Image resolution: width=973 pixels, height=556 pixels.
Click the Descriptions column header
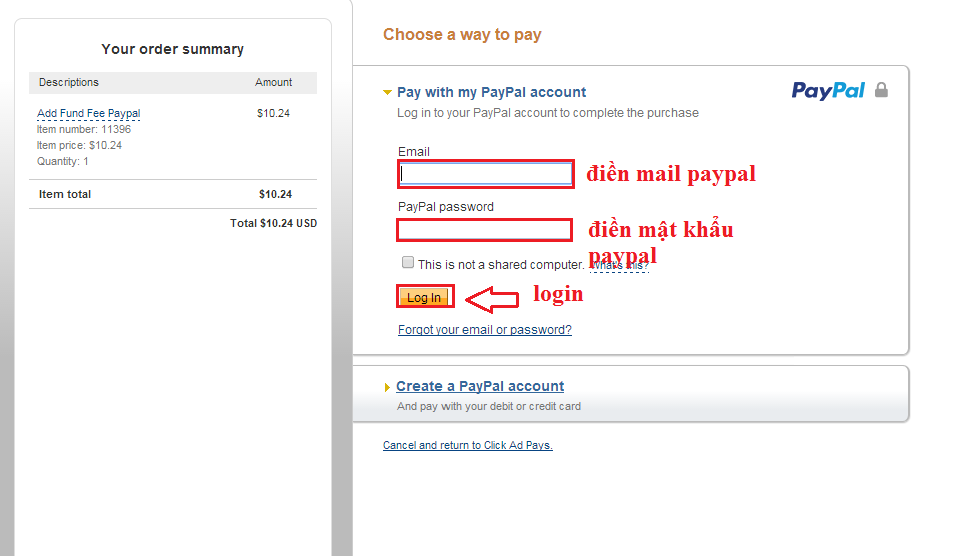click(x=69, y=82)
